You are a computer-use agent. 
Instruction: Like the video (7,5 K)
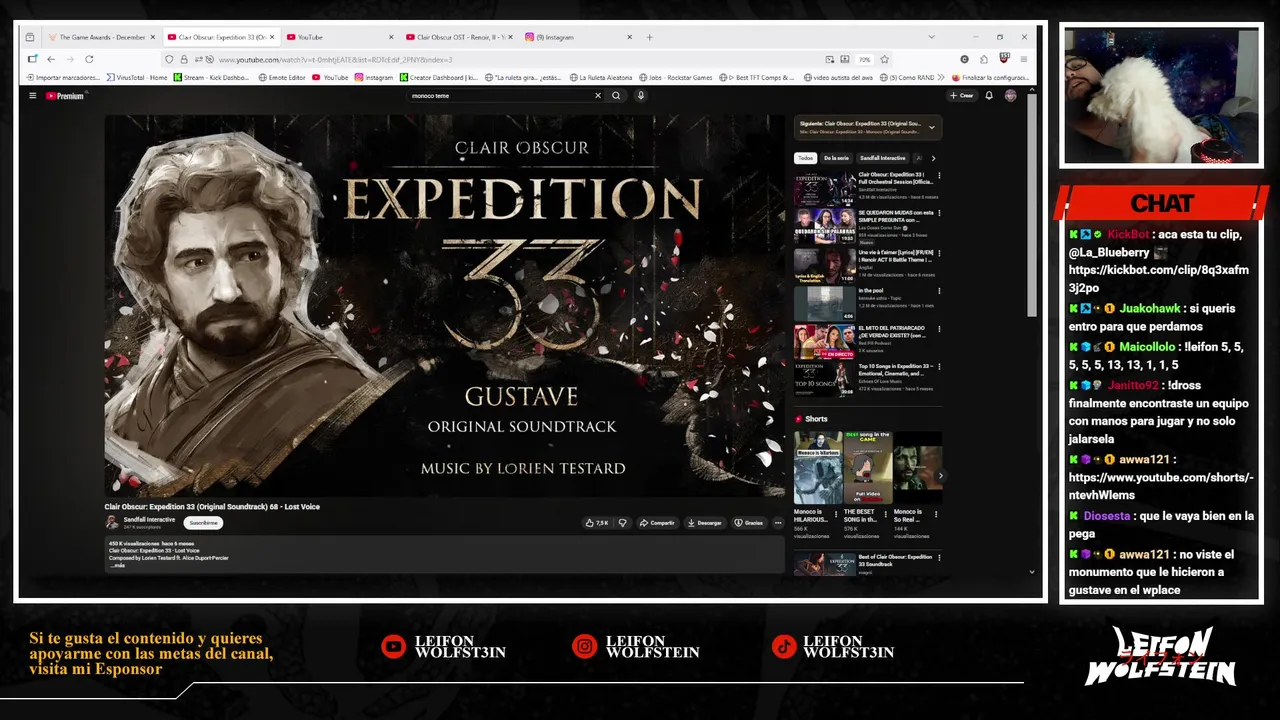(x=597, y=523)
